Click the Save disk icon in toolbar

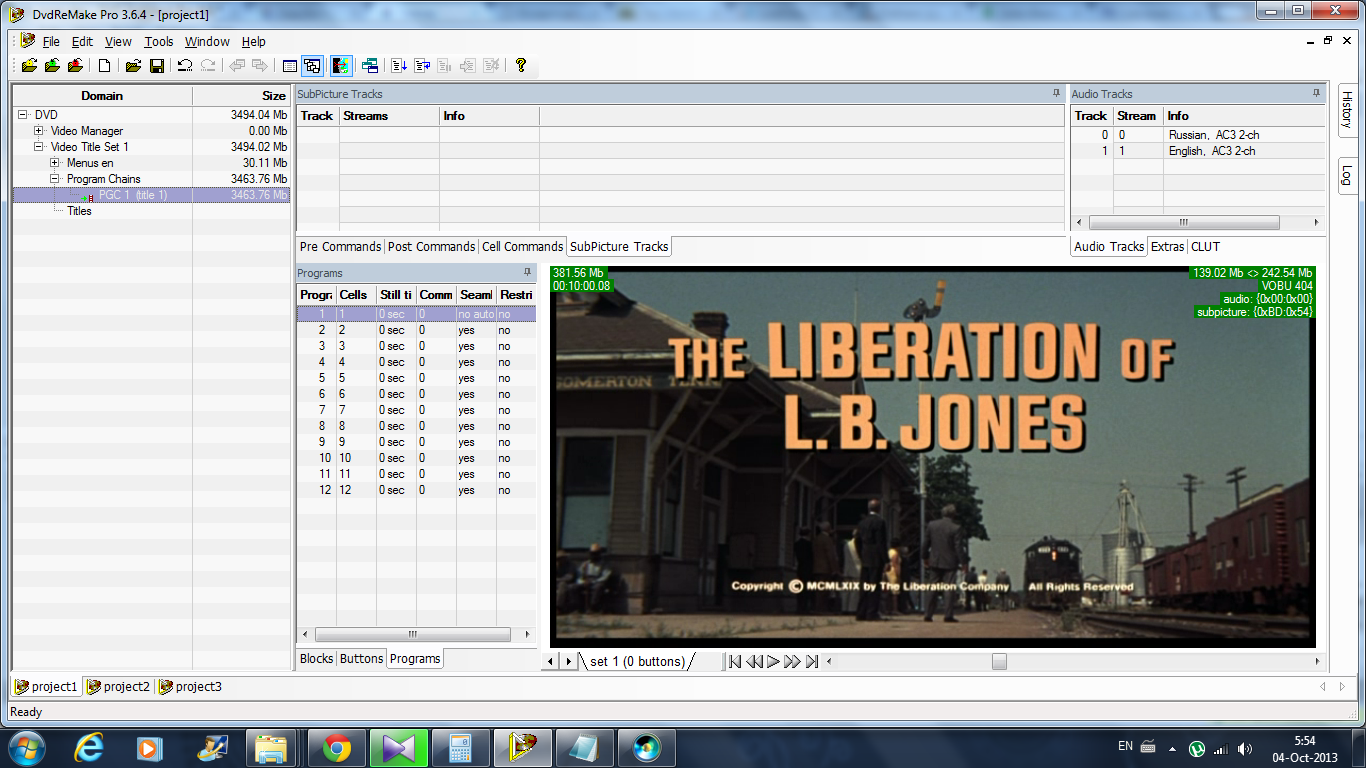pyautogui.click(x=157, y=66)
